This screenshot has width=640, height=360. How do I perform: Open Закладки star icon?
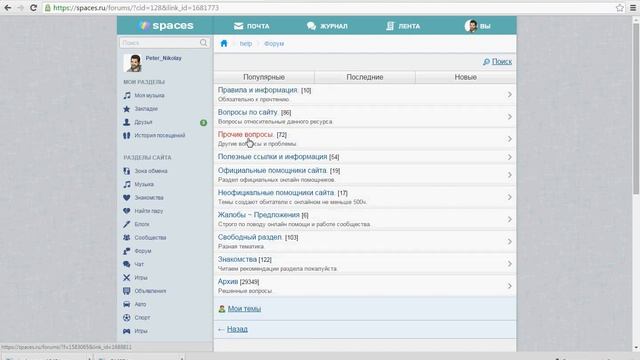[x=127, y=109]
